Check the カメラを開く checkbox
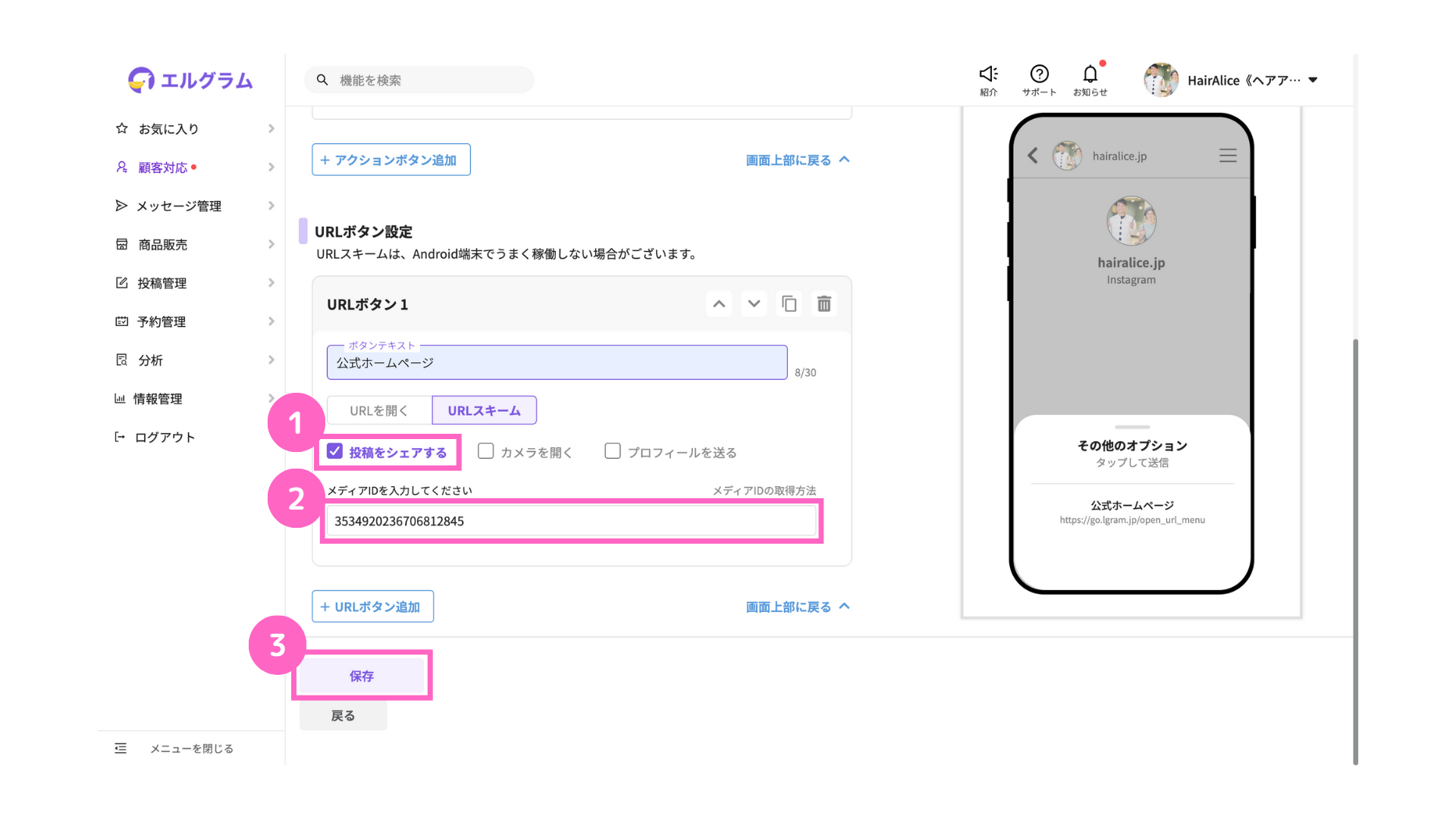Screen dimensions: 1456x819 coord(486,451)
